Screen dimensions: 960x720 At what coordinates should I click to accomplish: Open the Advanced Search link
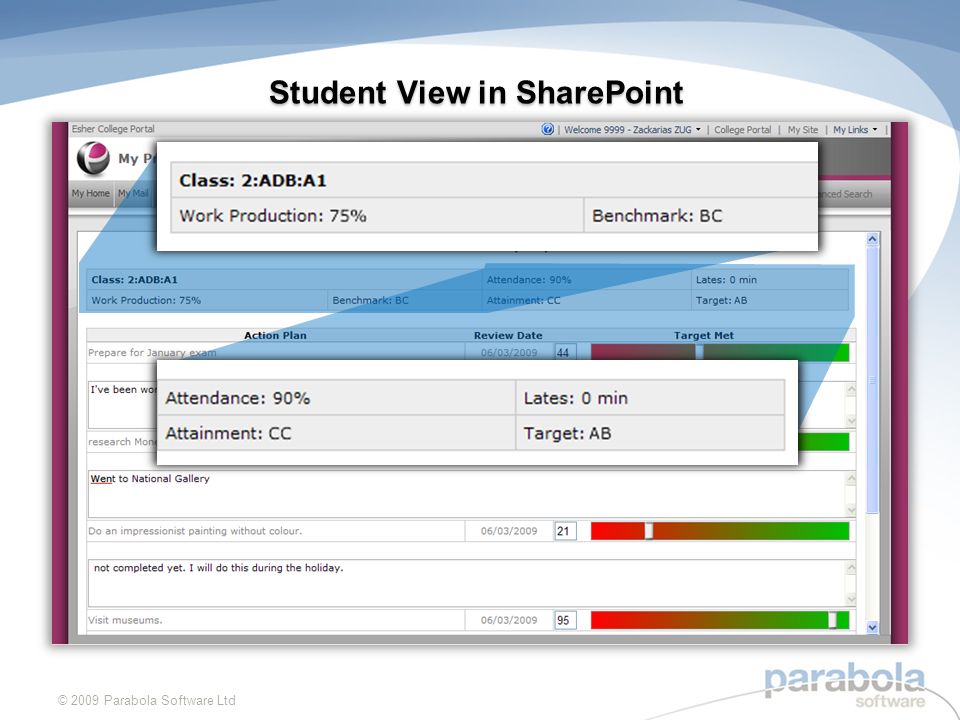pos(846,194)
